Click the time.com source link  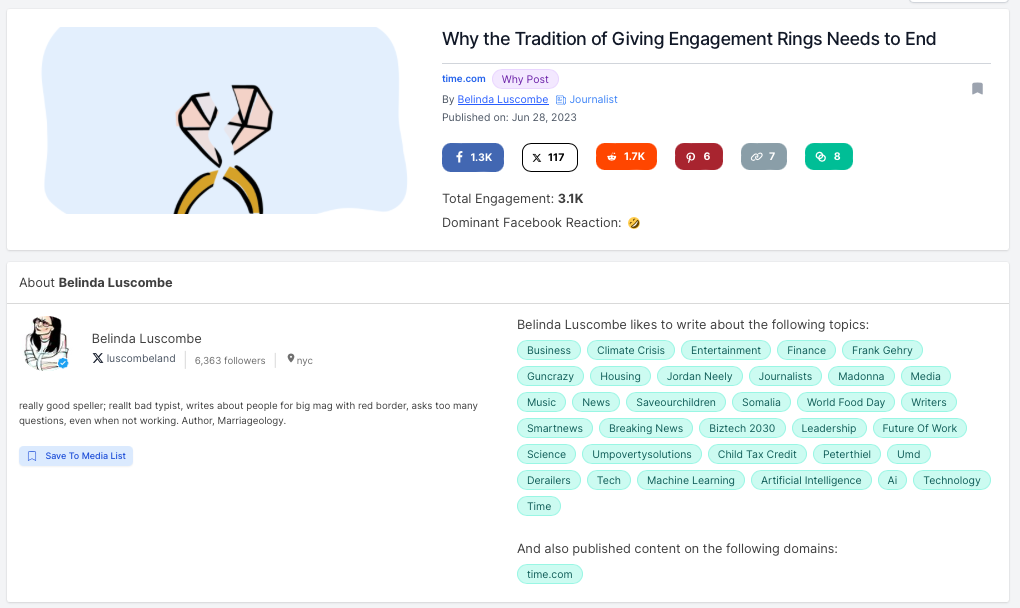463,79
